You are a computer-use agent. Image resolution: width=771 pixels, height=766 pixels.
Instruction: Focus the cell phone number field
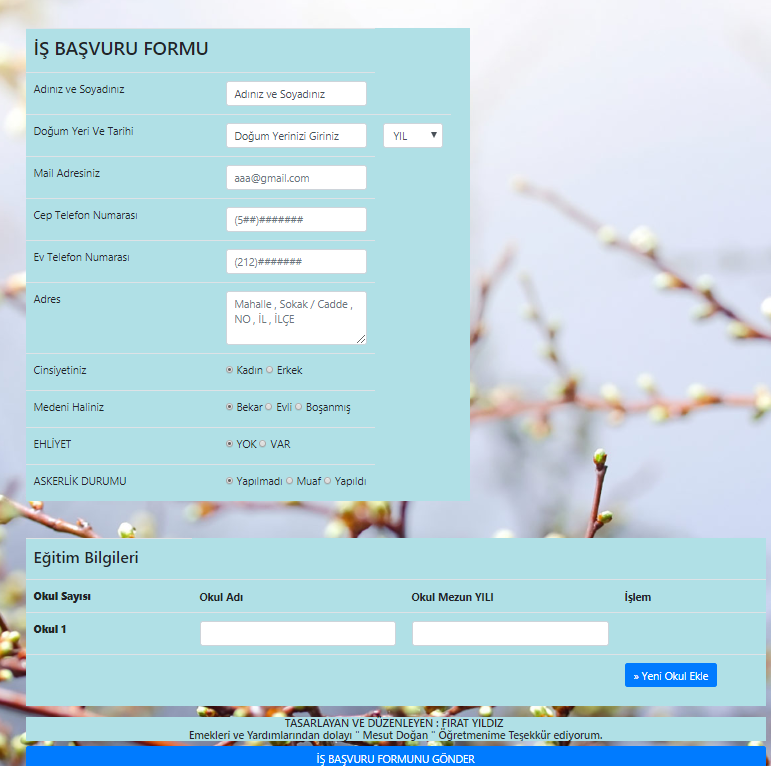pos(296,219)
